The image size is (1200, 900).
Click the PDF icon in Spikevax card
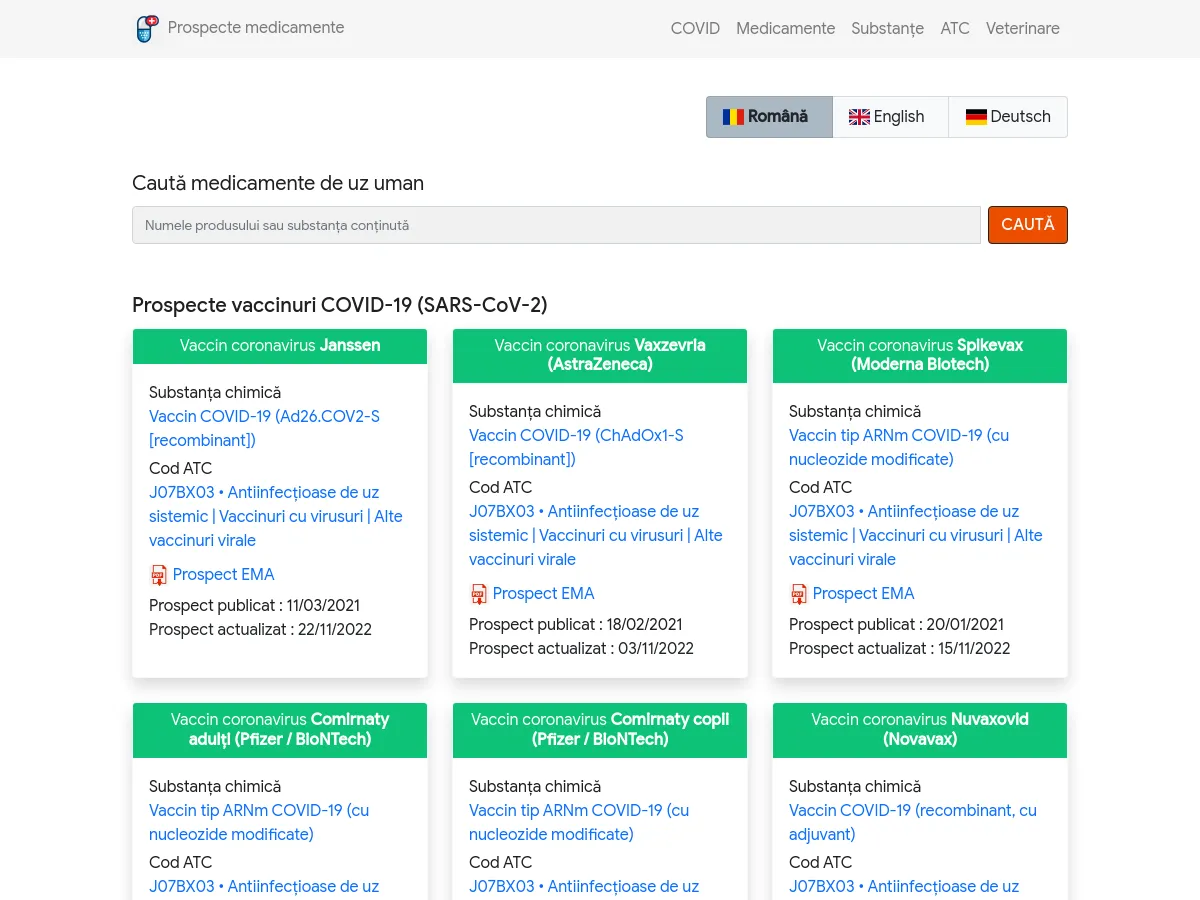click(798, 594)
